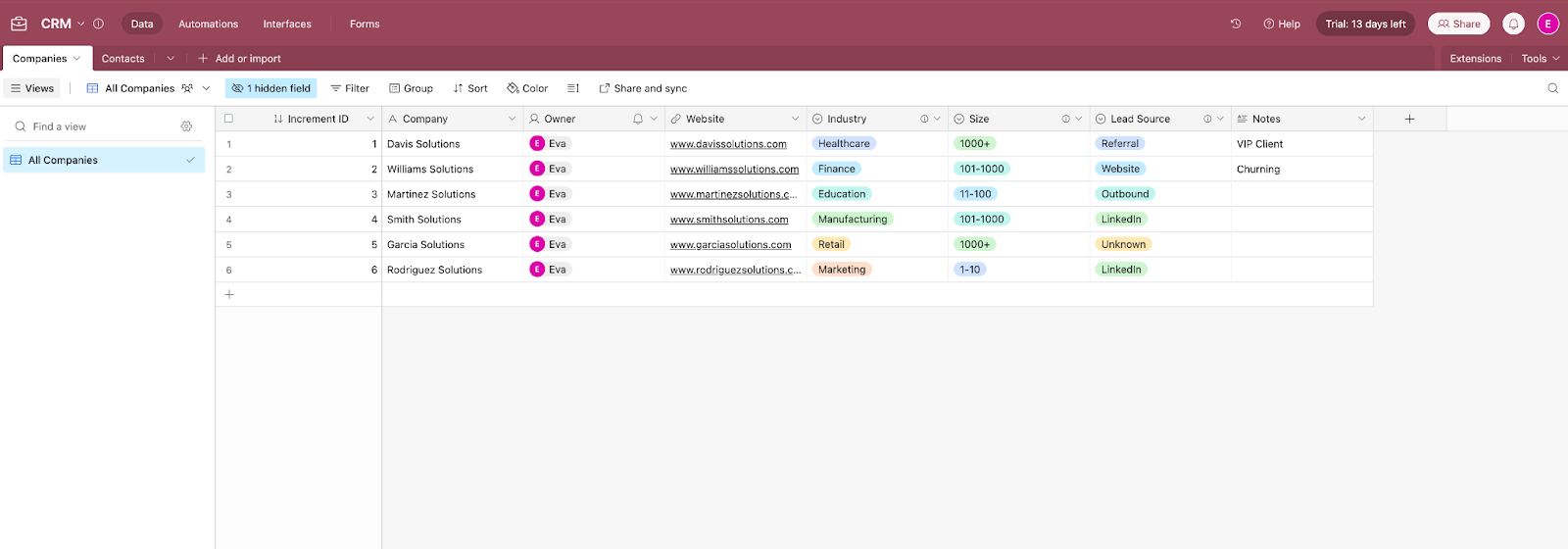Click Trial: 13 days left button
The image size is (1568, 549).
(x=1365, y=24)
